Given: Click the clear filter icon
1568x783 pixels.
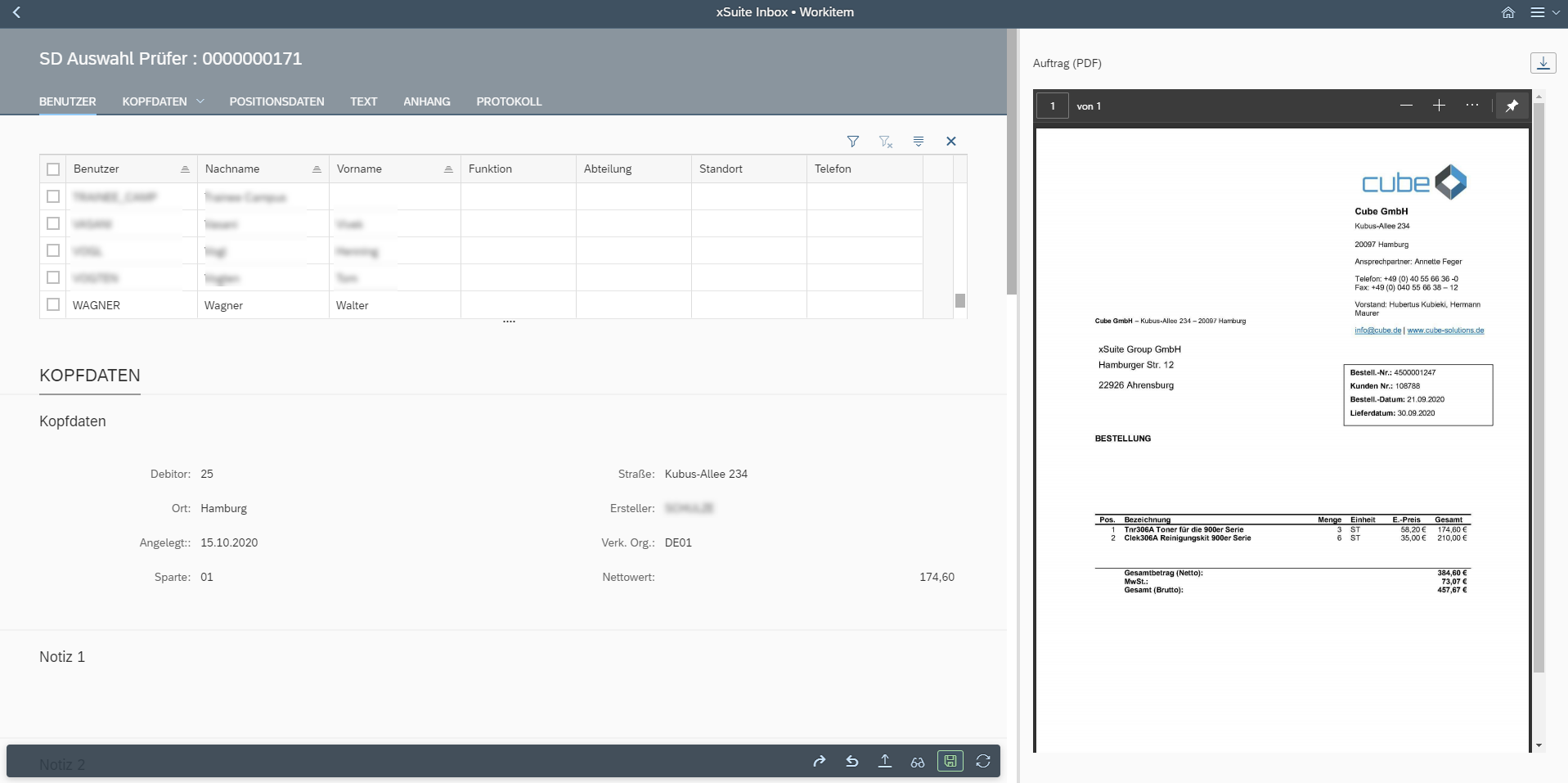Looking at the screenshot, I should coord(885,142).
